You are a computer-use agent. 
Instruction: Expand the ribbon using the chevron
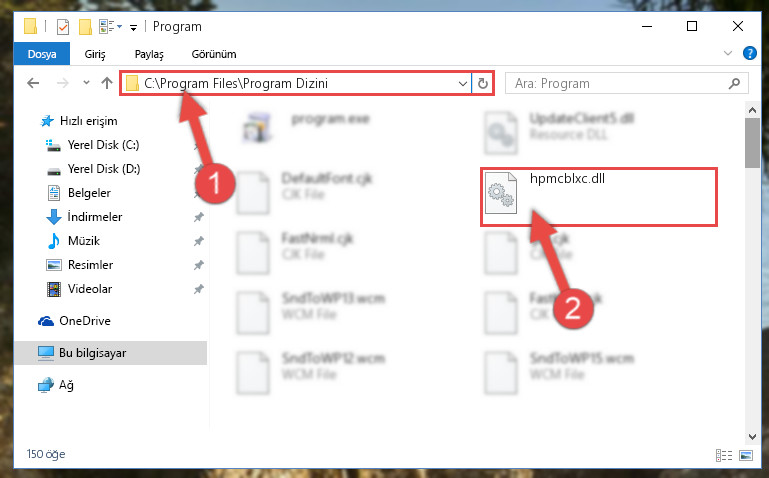tap(728, 53)
